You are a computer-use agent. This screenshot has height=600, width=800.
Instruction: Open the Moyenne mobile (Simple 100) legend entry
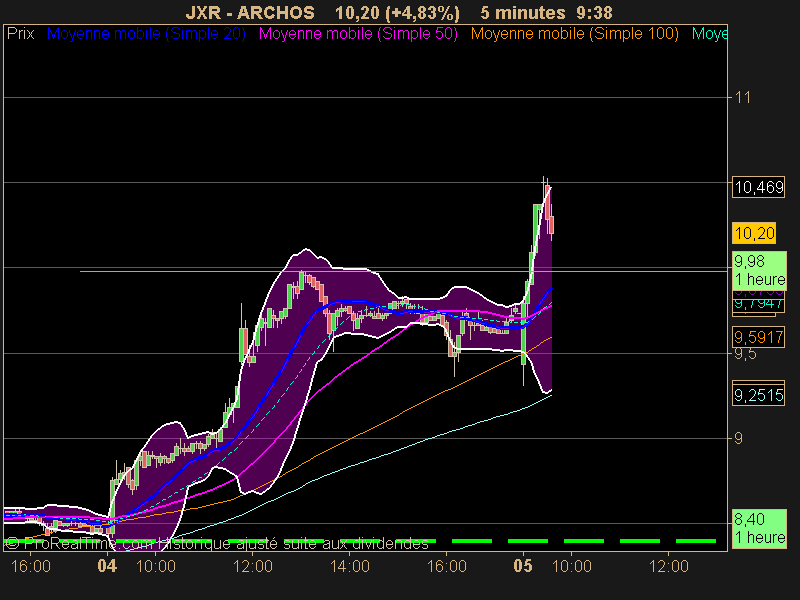coord(575,34)
